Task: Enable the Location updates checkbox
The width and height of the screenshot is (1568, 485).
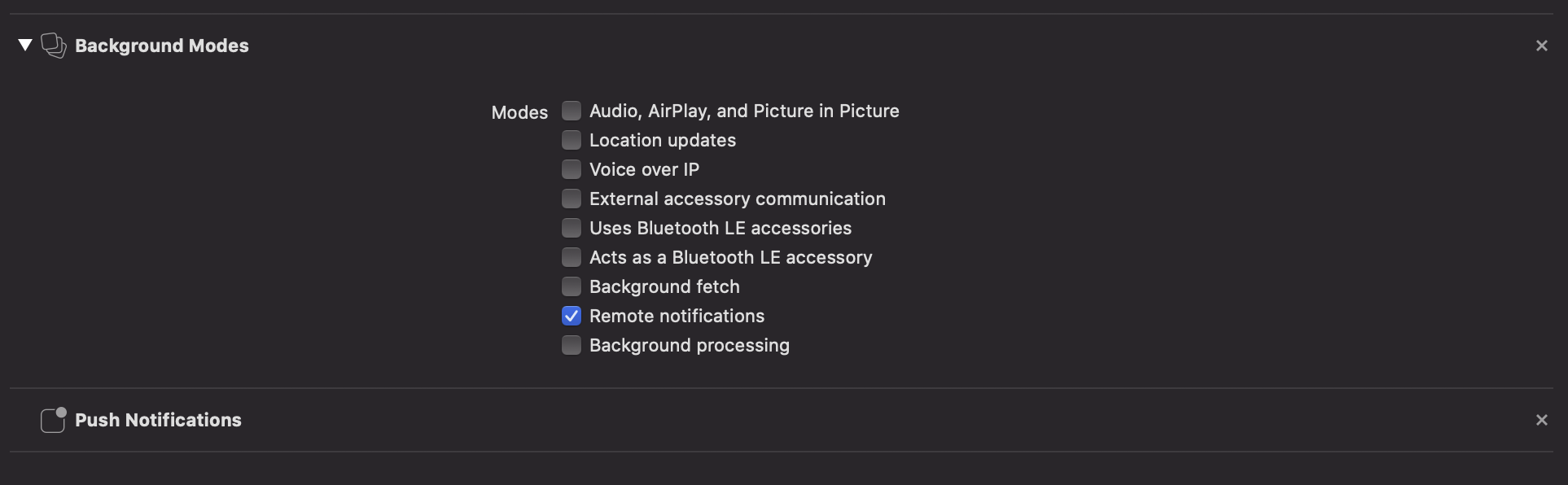Action: pos(572,140)
